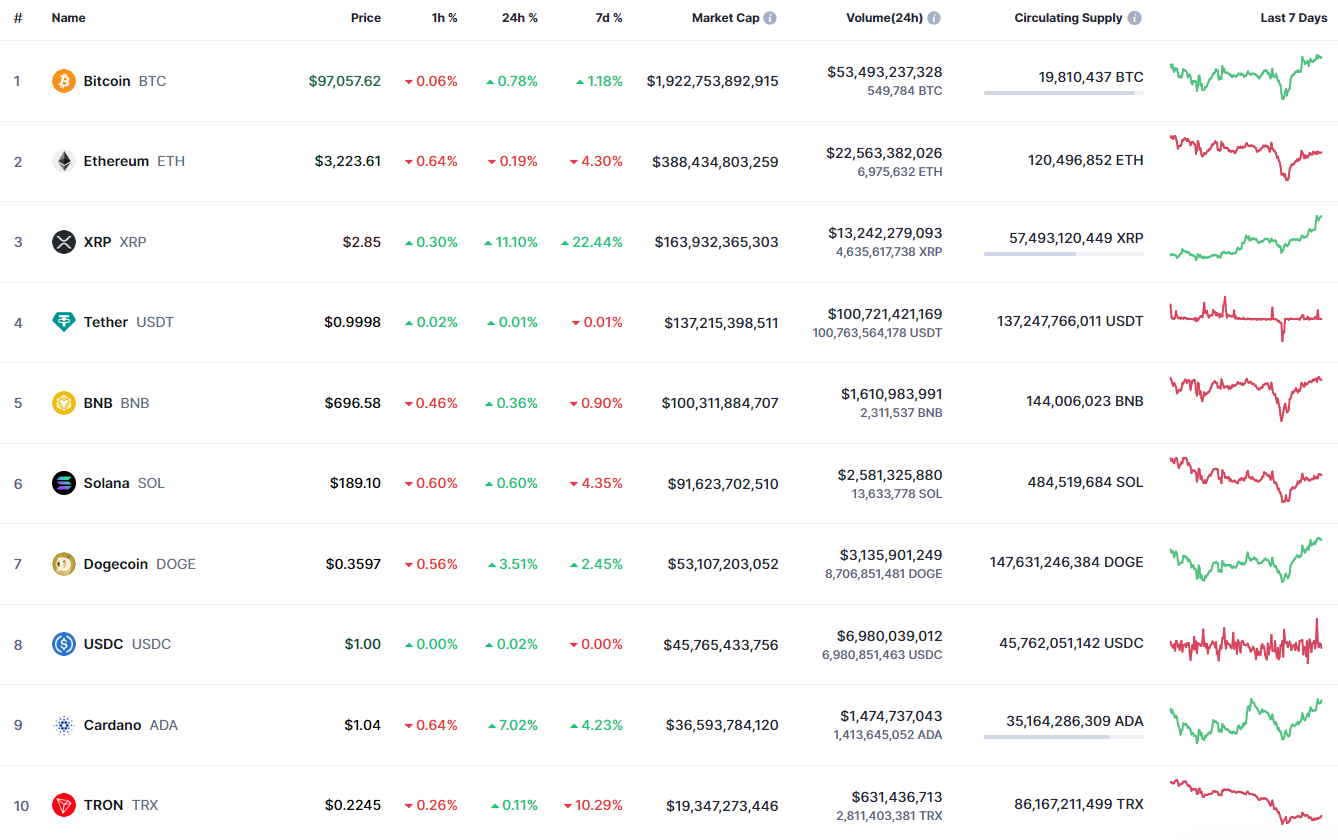Click the XRP logo icon

(64, 242)
